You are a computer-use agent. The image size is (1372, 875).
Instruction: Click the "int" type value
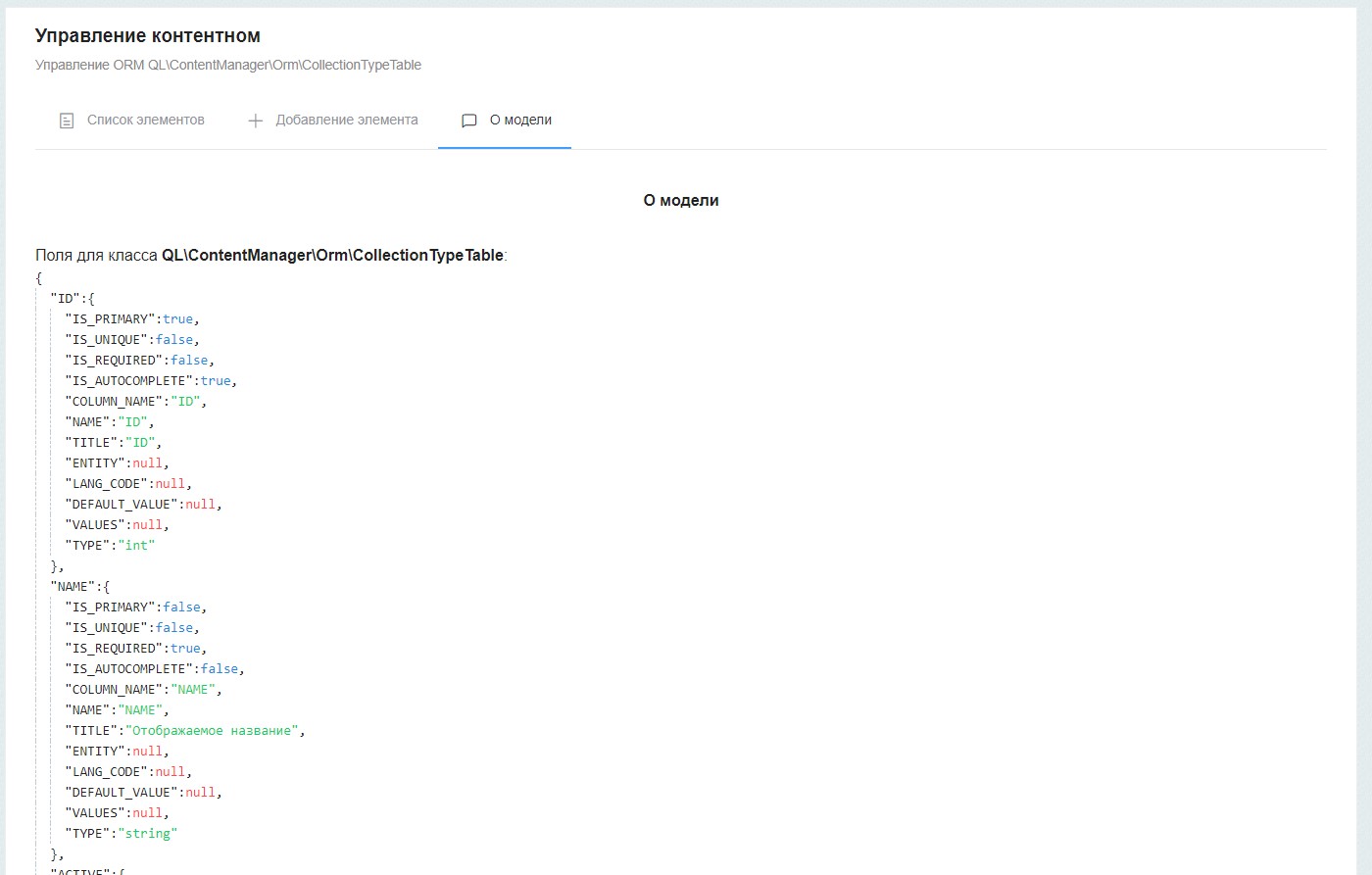click(140, 546)
